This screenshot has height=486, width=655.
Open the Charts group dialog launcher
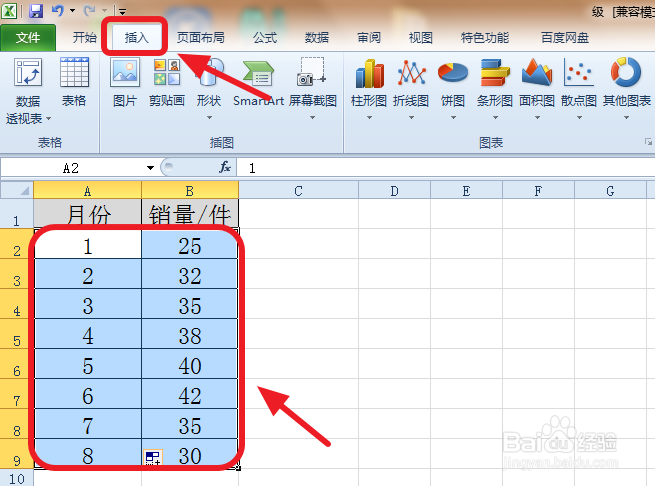click(648, 142)
